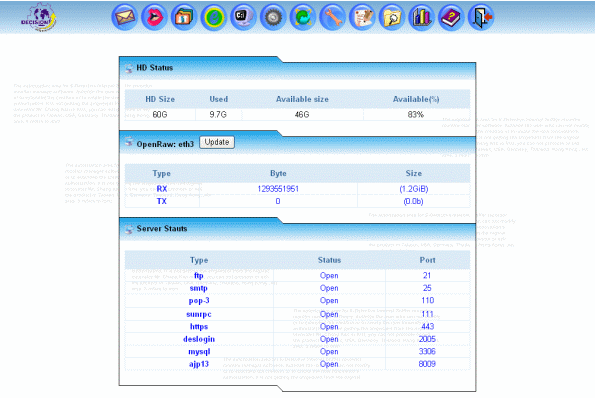The height and width of the screenshot is (398, 595).
Task: Open the mysql service link
Action: point(199,351)
